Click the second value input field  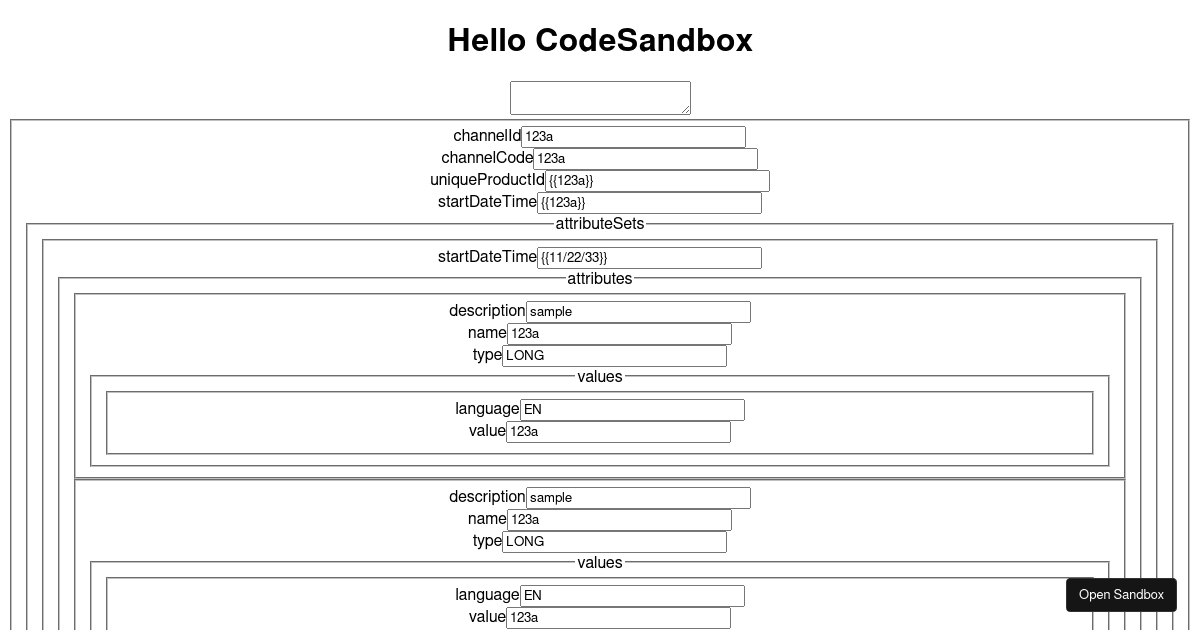(618, 617)
